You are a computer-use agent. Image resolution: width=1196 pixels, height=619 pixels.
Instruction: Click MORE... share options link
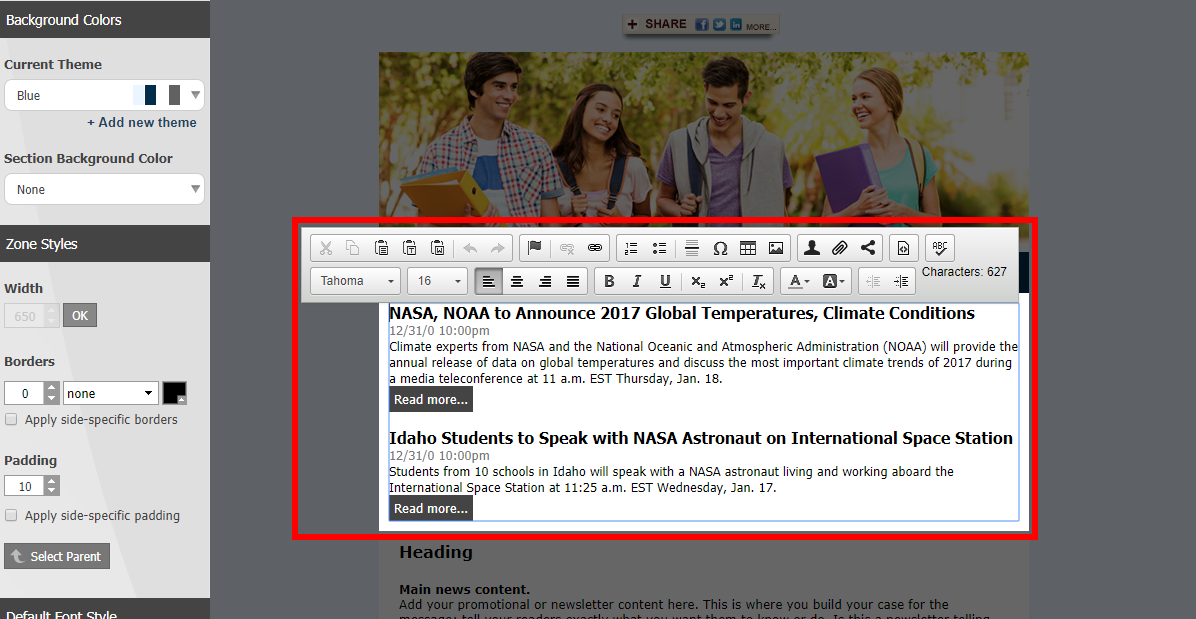click(761, 27)
